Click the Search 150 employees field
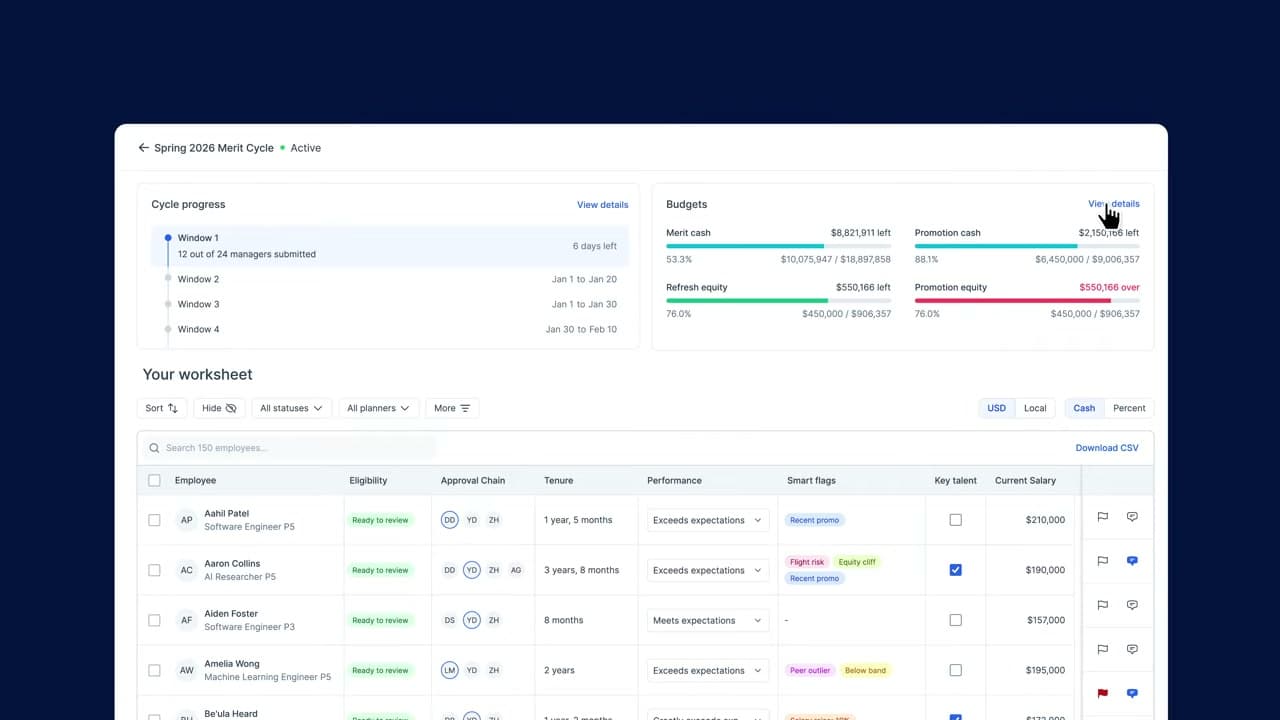 292,448
